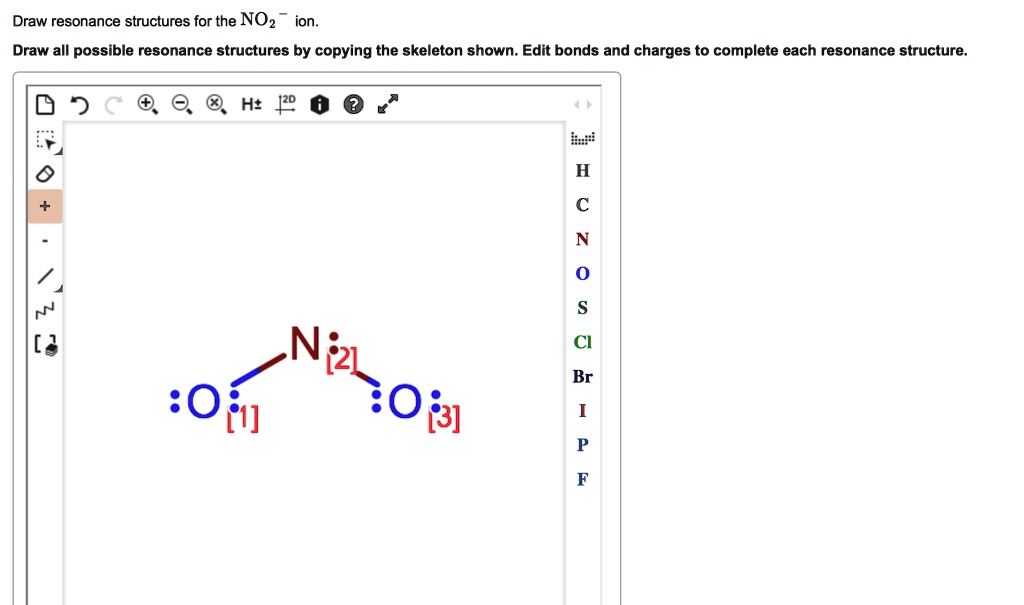This screenshot has height=605, width=1024.
Task: Create a new blank document
Action: click(x=45, y=104)
